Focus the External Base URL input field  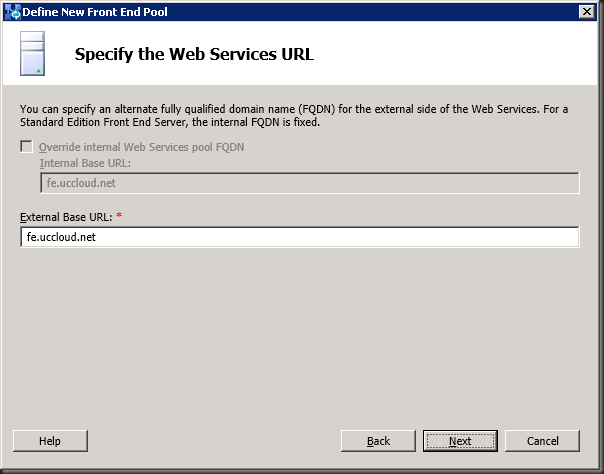pos(299,237)
